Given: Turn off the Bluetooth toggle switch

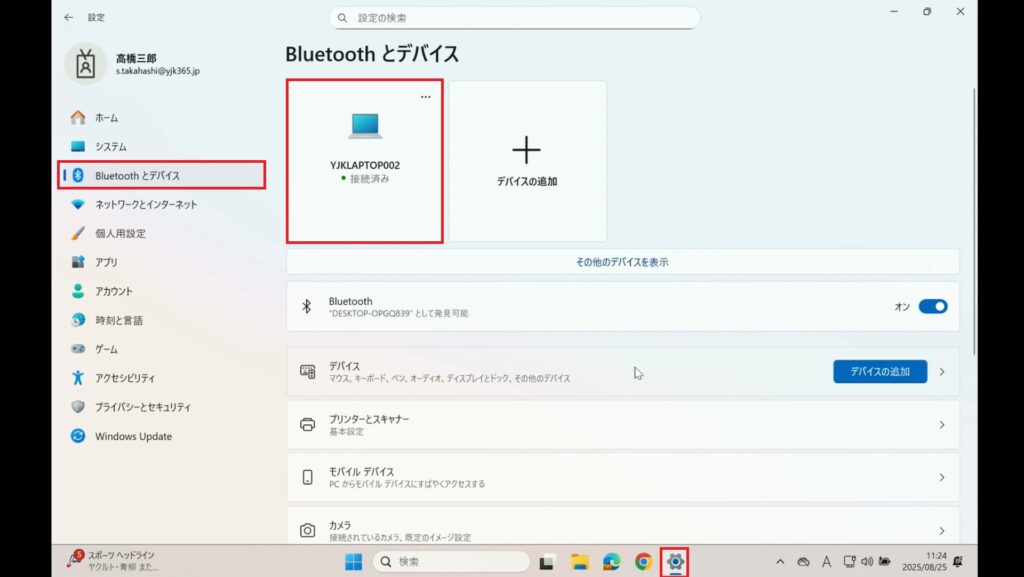Looking at the screenshot, I should tap(932, 307).
